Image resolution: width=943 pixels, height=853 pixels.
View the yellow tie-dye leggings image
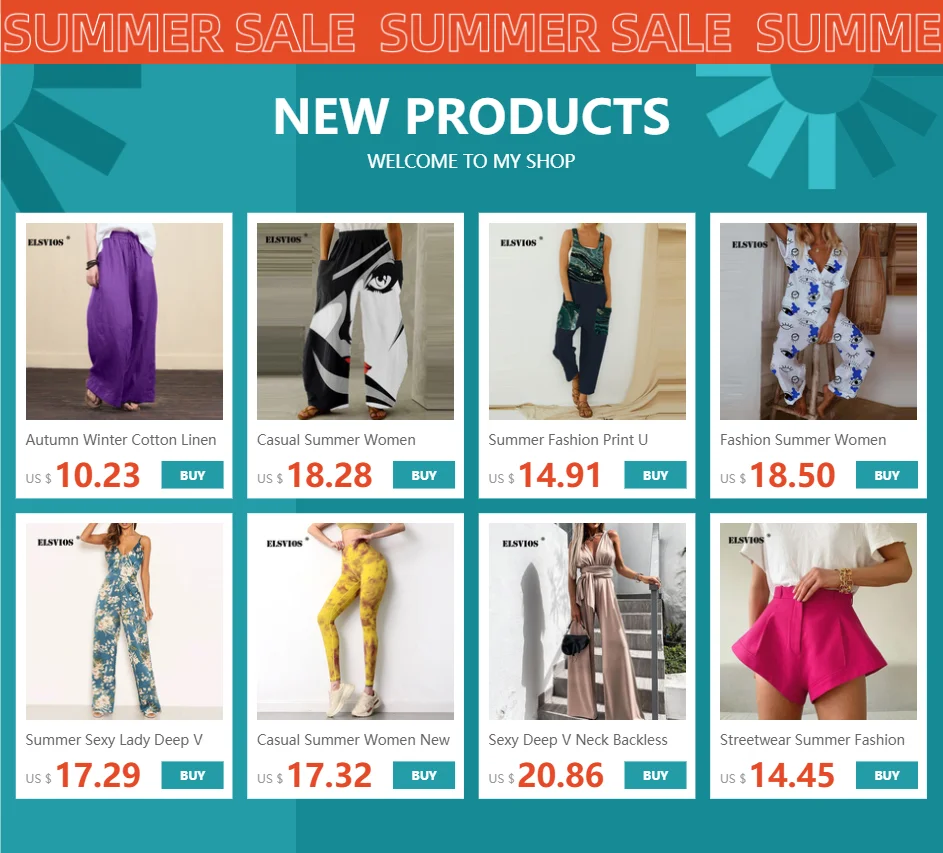click(x=355, y=621)
